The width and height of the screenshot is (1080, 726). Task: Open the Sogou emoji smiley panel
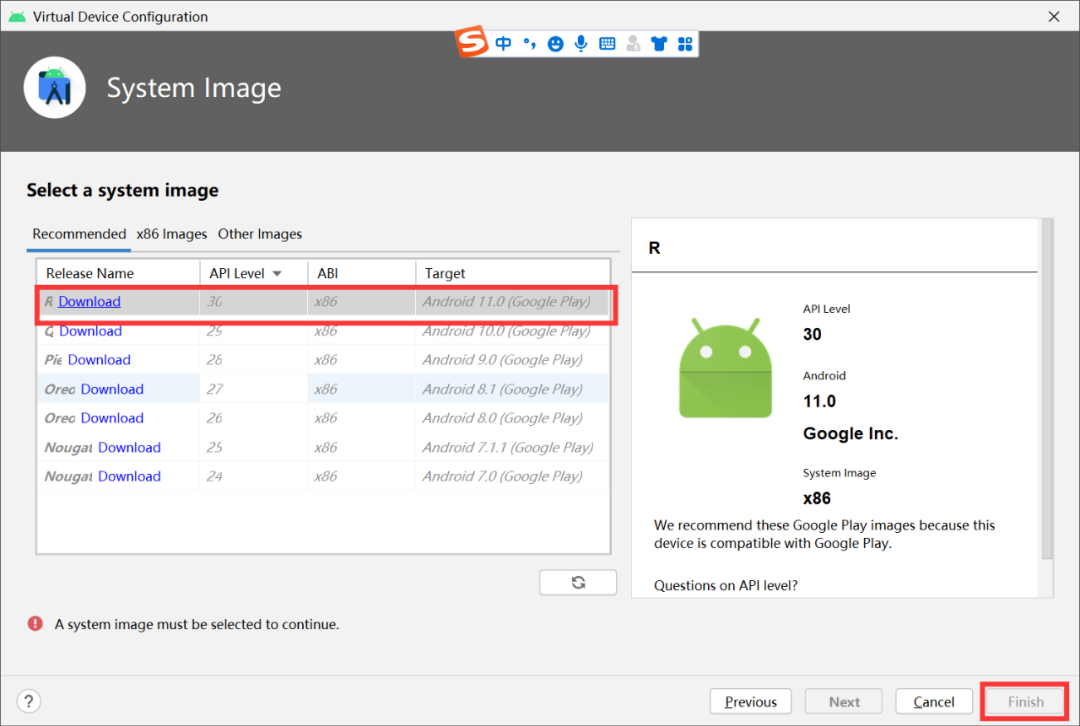pyautogui.click(x=555, y=44)
